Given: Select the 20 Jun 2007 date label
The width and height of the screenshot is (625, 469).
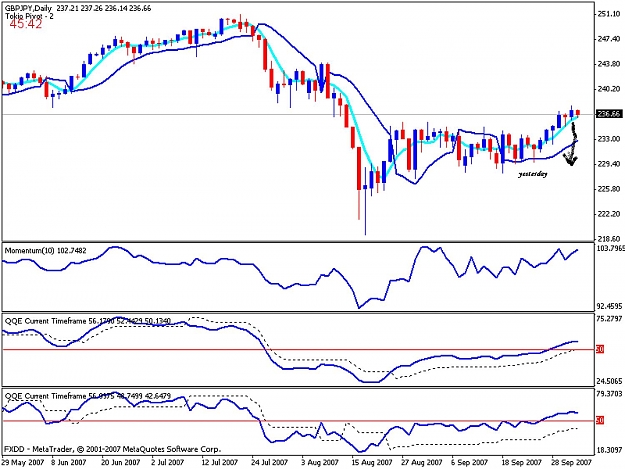Looking at the screenshot, I should coord(120,462).
